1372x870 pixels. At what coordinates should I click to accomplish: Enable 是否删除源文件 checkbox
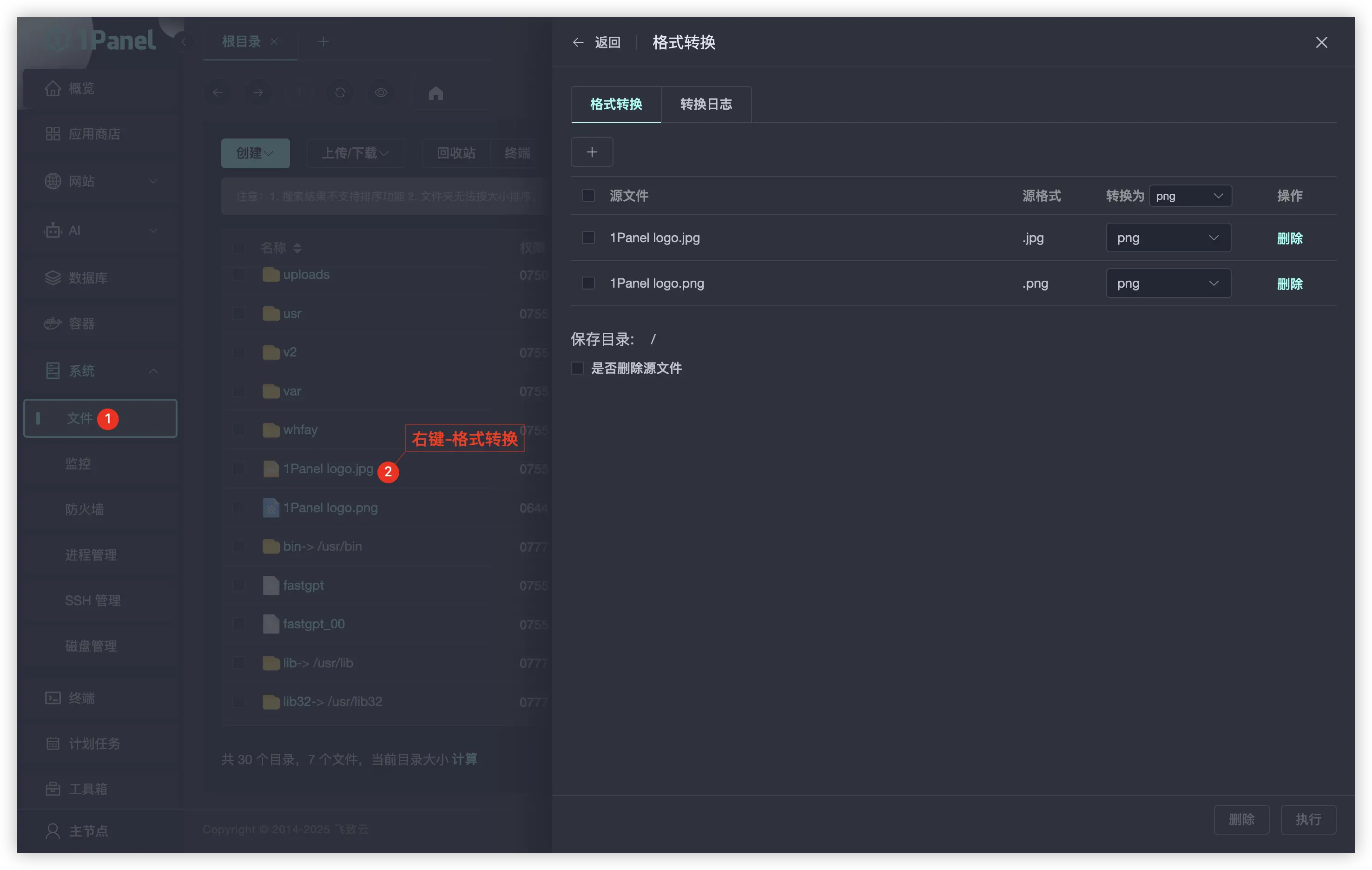pos(577,368)
